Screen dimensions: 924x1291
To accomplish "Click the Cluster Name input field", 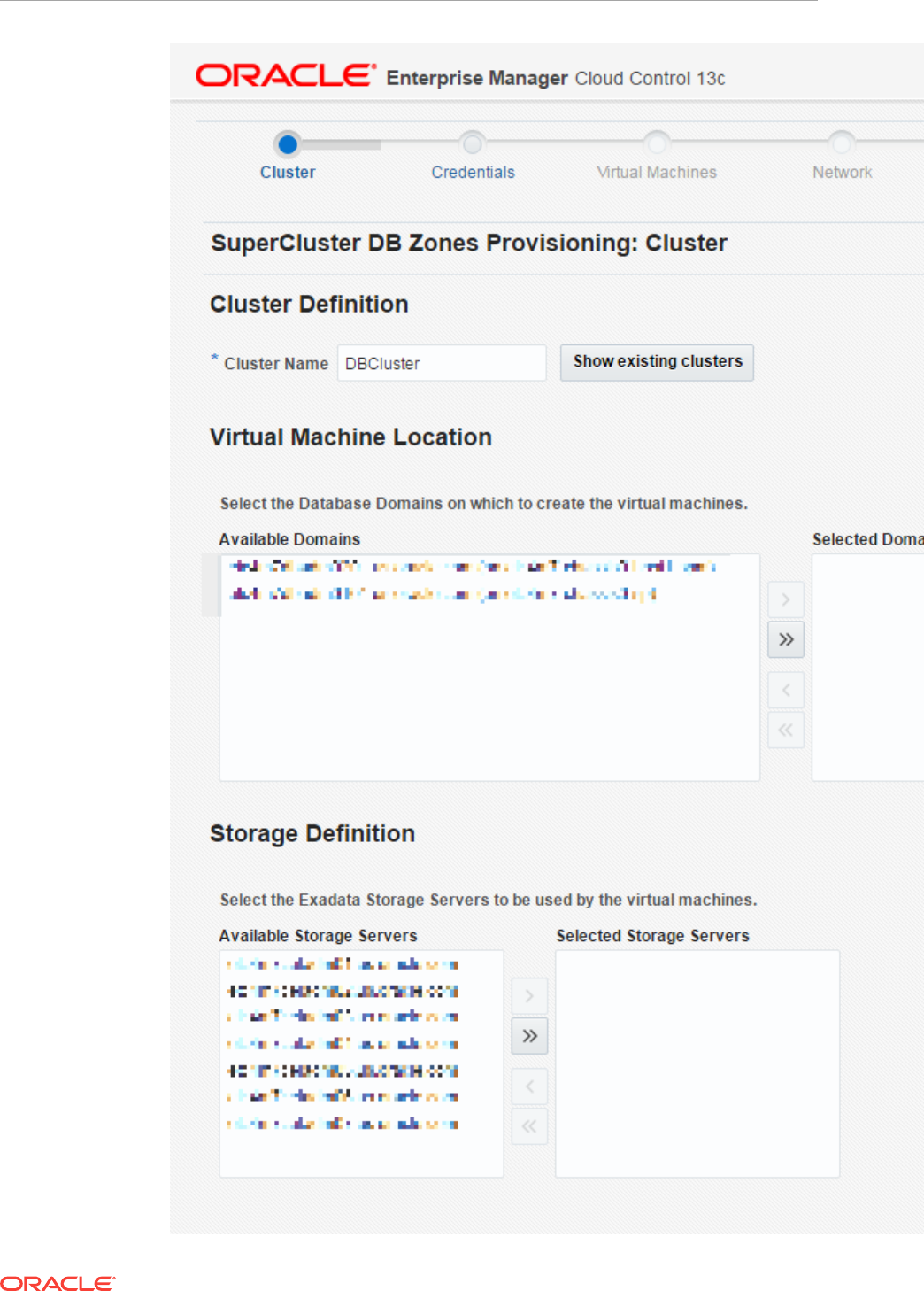I will pos(441,363).
